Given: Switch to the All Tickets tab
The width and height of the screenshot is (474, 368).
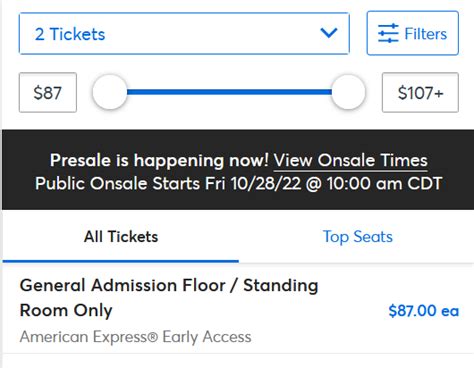Looking at the screenshot, I should click(121, 237).
